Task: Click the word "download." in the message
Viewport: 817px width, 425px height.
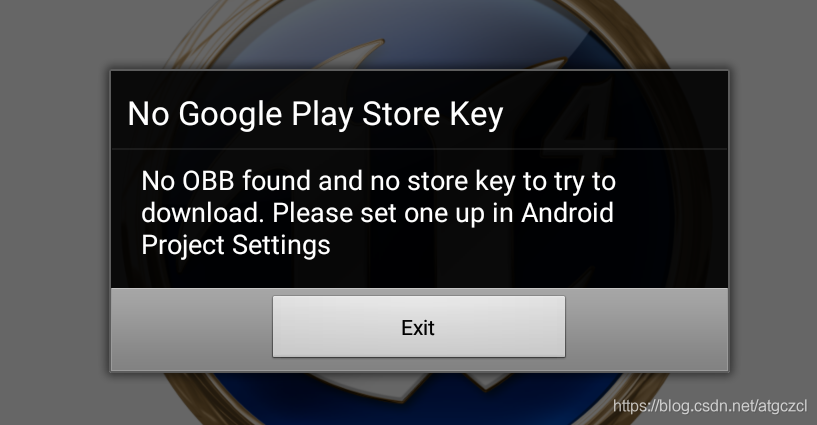Action: tap(203, 213)
